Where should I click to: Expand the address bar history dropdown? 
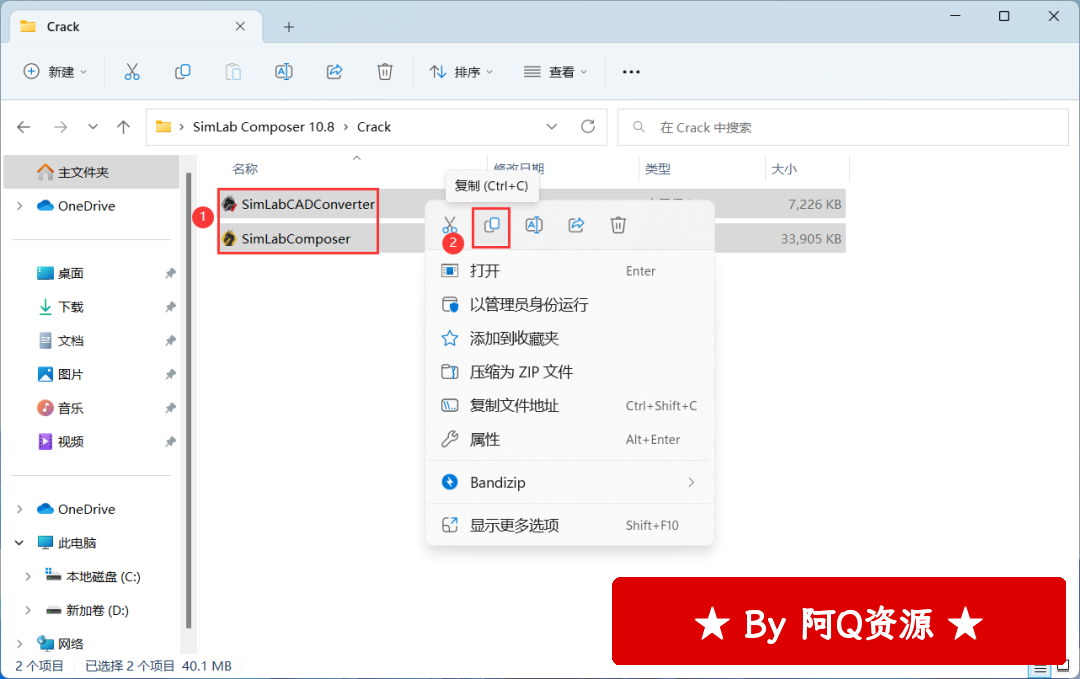point(552,127)
